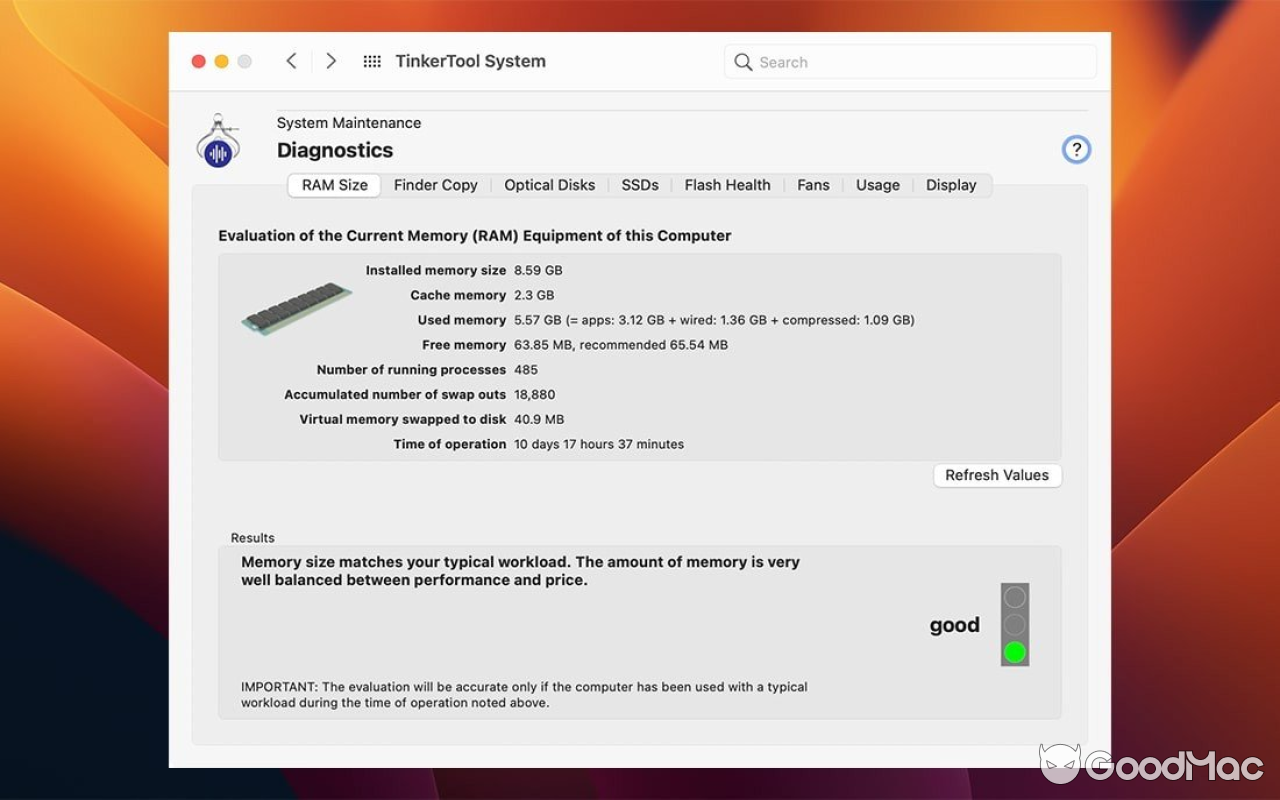
Task: Open the help question mark button
Action: tap(1076, 148)
